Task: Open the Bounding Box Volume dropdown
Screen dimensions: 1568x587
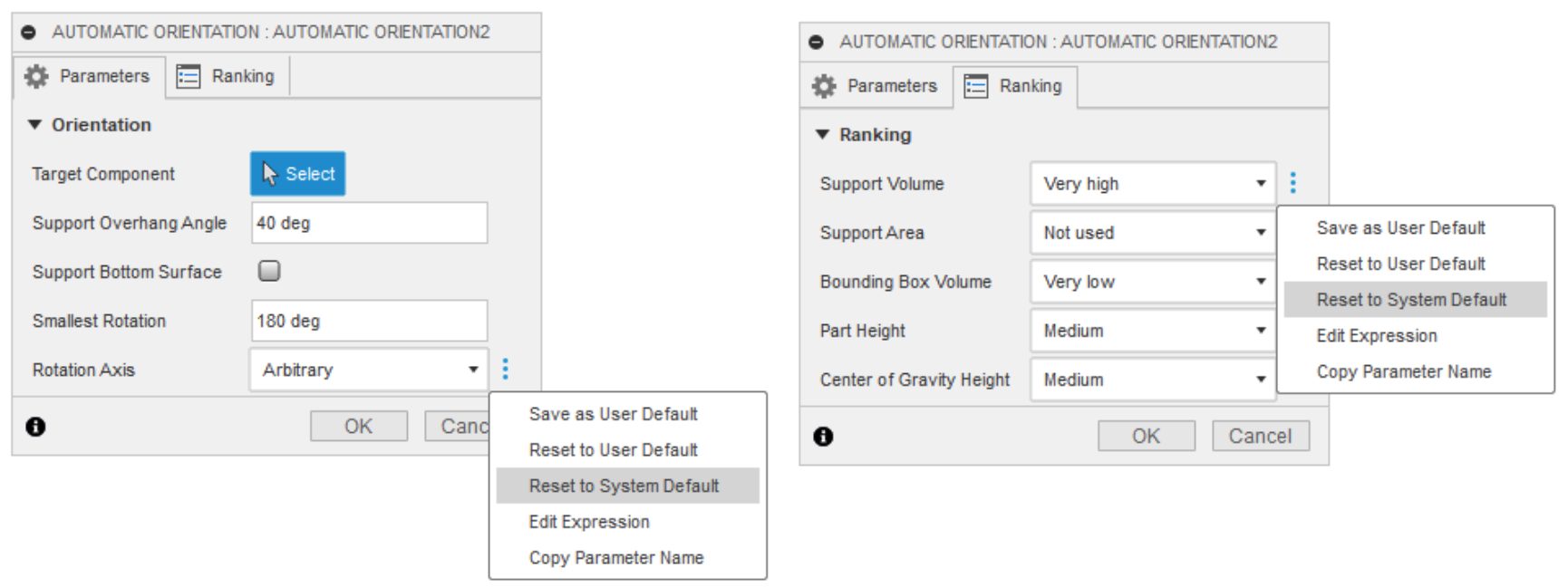Action: click(1153, 282)
